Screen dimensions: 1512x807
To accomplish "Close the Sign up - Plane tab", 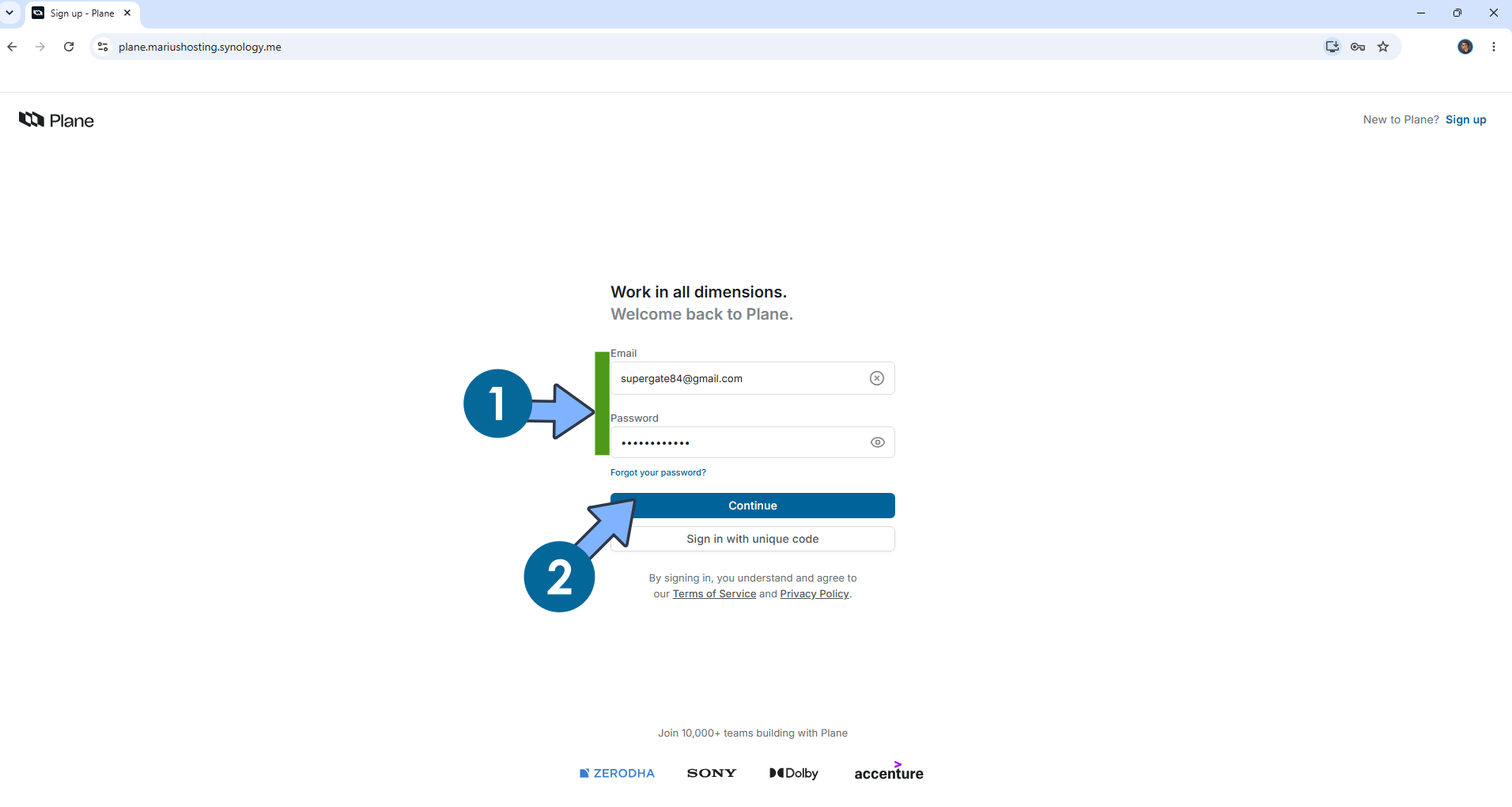I will click(127, 13).
